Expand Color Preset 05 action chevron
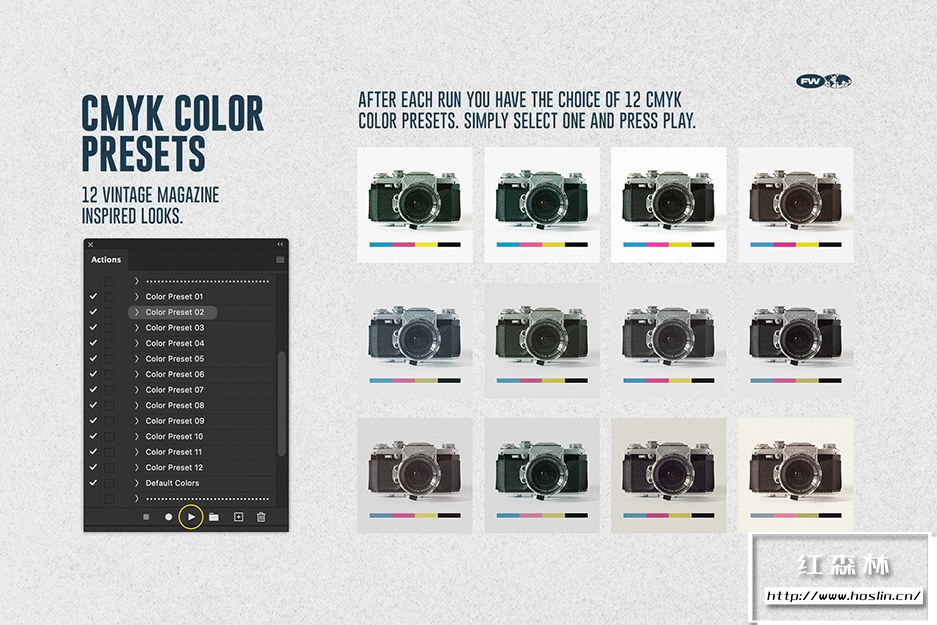Image resolution: width=937 pixels, height=625 pixels. pos(137,359)
